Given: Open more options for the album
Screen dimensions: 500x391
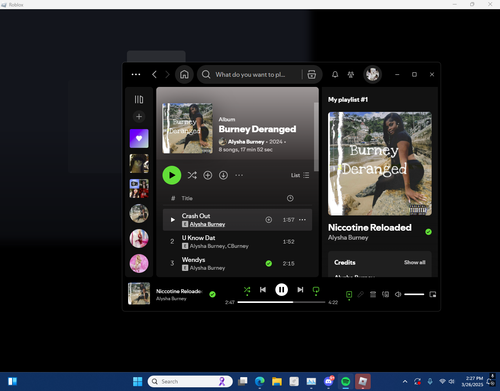Looking at the screenshot, I should click(x=239, y=175).
